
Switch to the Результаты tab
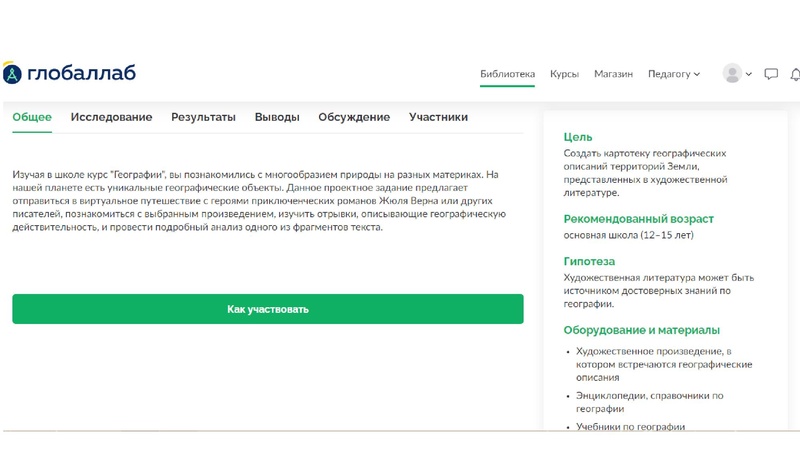pos(203,117)
